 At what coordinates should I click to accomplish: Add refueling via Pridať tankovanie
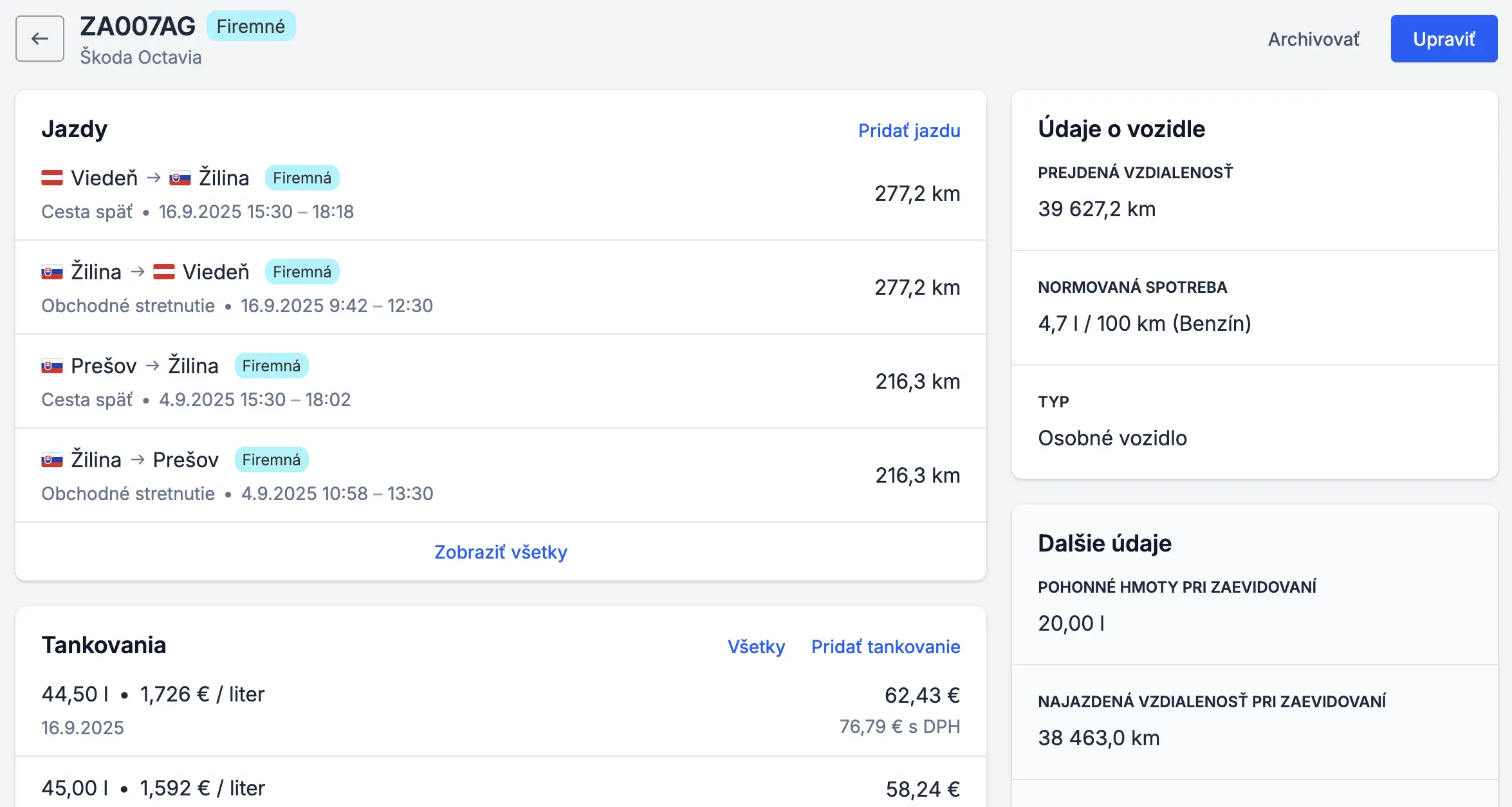[x=885, y=646]
